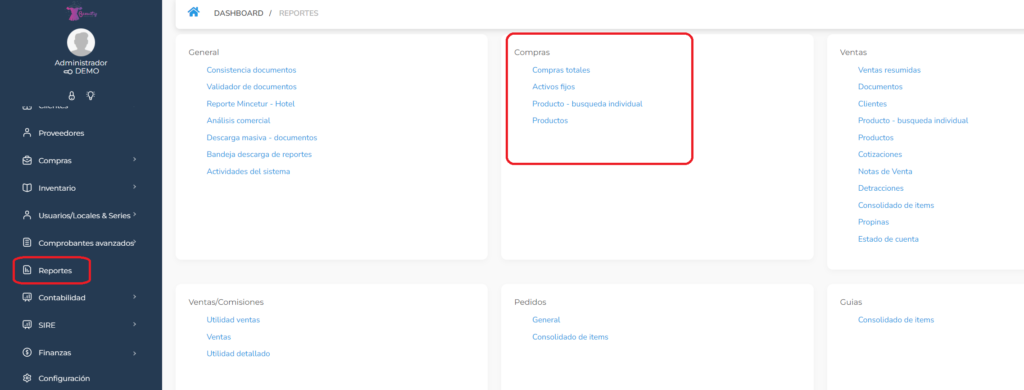Open Propinas report
The image size is (1024, 390).
(x=873, y=223)
